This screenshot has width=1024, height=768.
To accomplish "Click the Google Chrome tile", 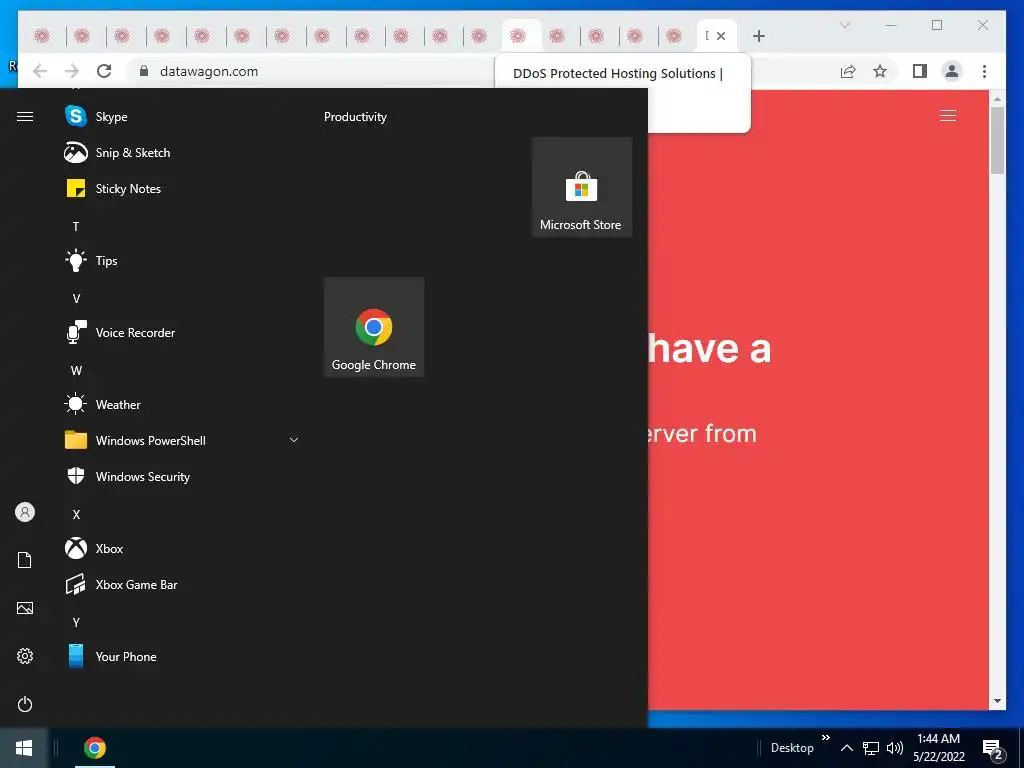I will [374, 327].
